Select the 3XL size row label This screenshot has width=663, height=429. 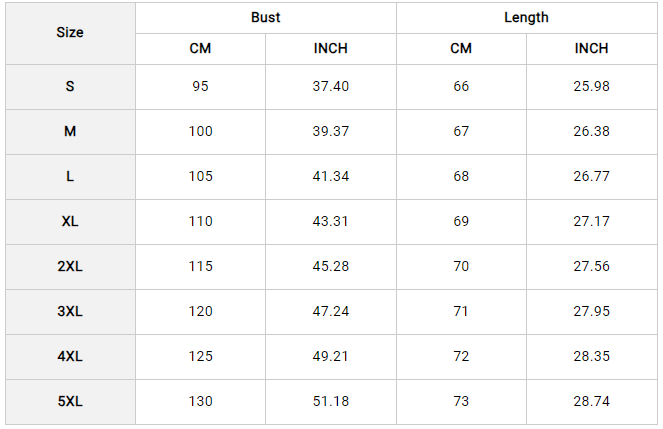click(x=70, y=312)
